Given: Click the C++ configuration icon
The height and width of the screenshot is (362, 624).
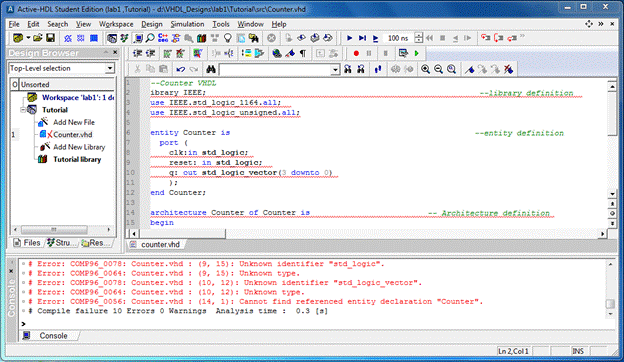Looking at the screenshot, I should coord(163,38).
